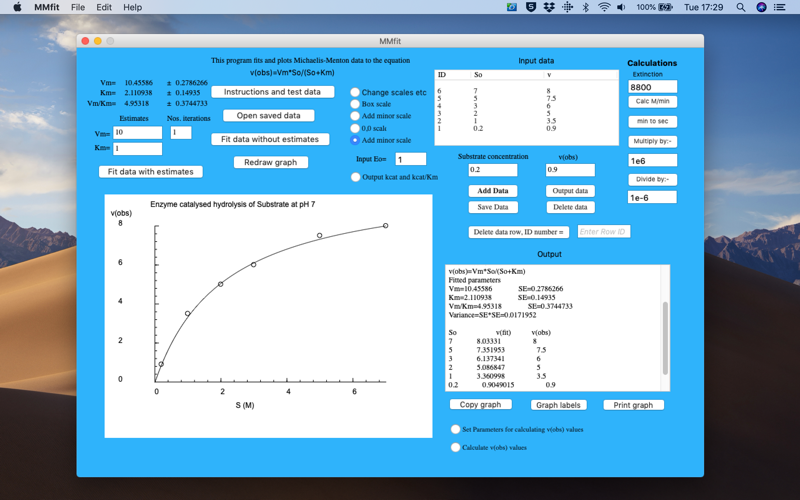Click the Print graph button
The width and height of the screenshot is (800, 500).
coord(633,405)
